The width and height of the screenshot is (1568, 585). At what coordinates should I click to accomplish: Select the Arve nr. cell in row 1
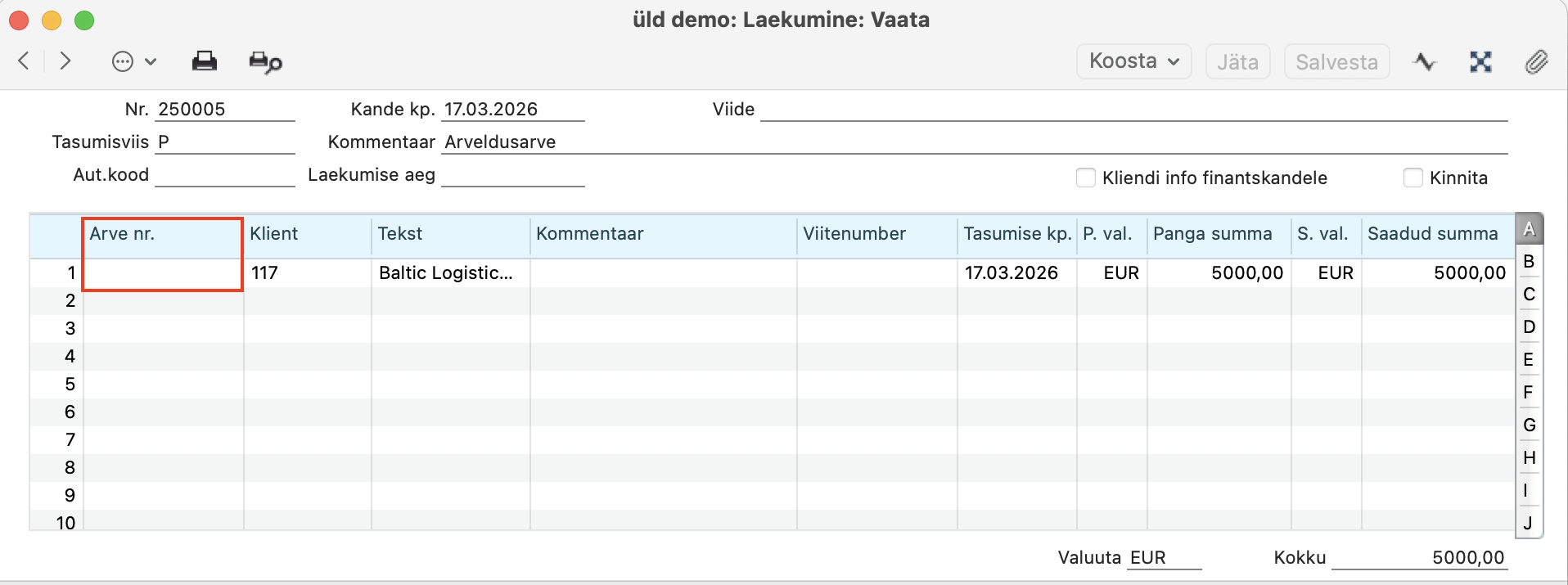163,273
